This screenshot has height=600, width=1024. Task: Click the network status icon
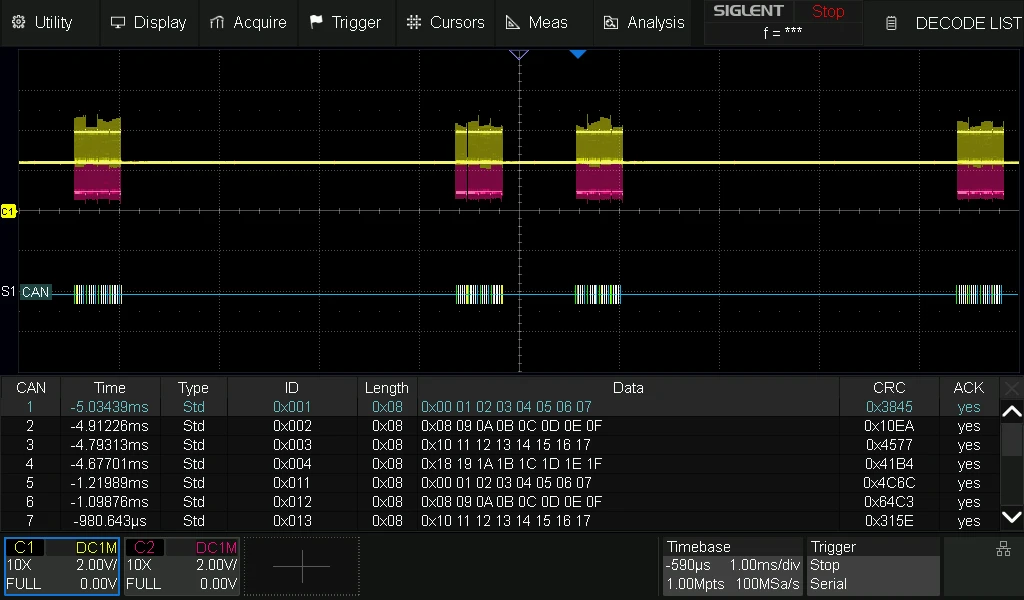[1003, 549]
